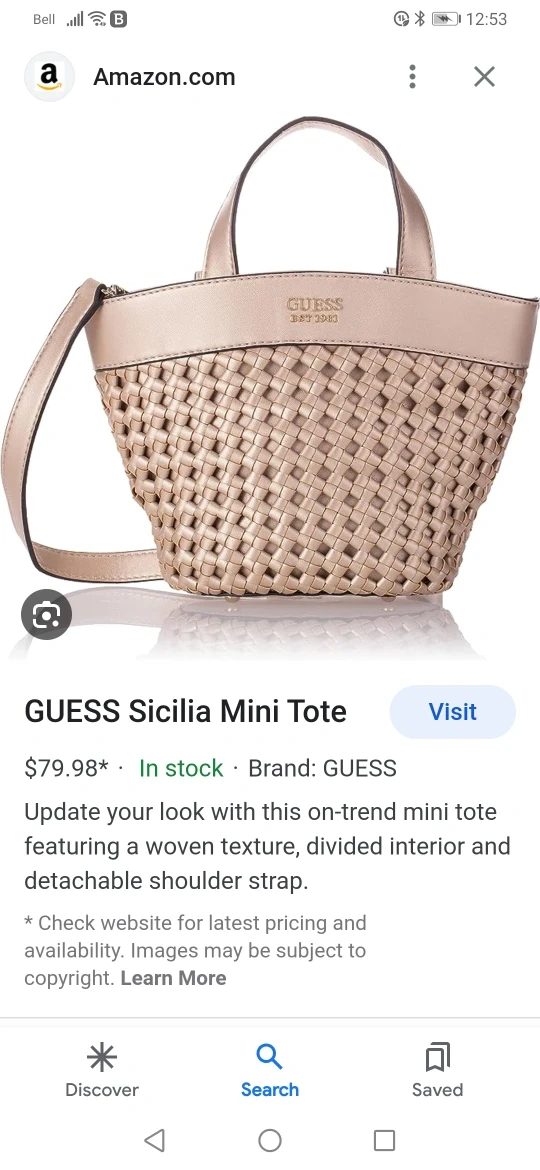Tap the Google Lens camera icon

(46, 614)
